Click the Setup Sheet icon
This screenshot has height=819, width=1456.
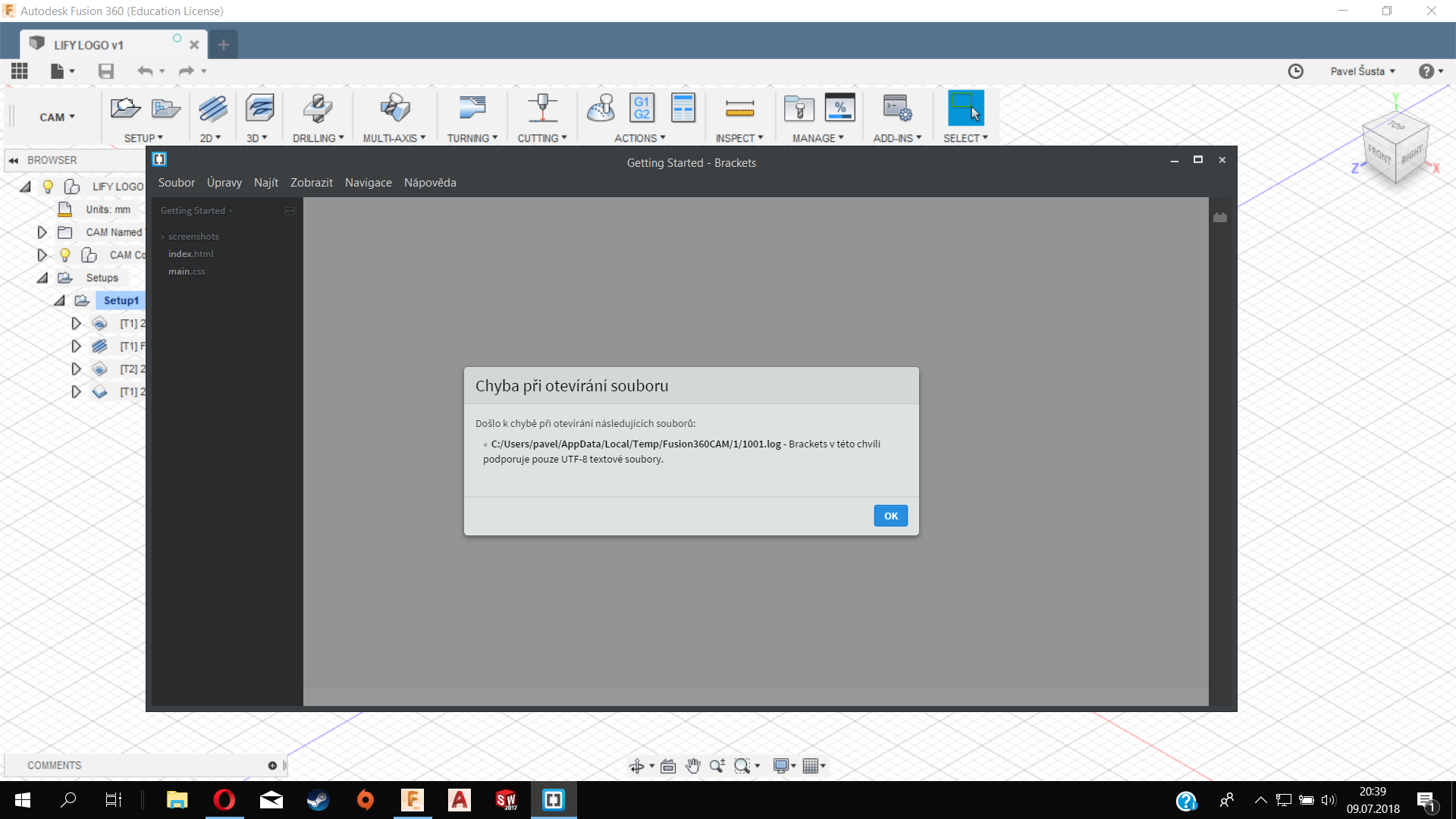pyautogui.click(x=683, y=108)
